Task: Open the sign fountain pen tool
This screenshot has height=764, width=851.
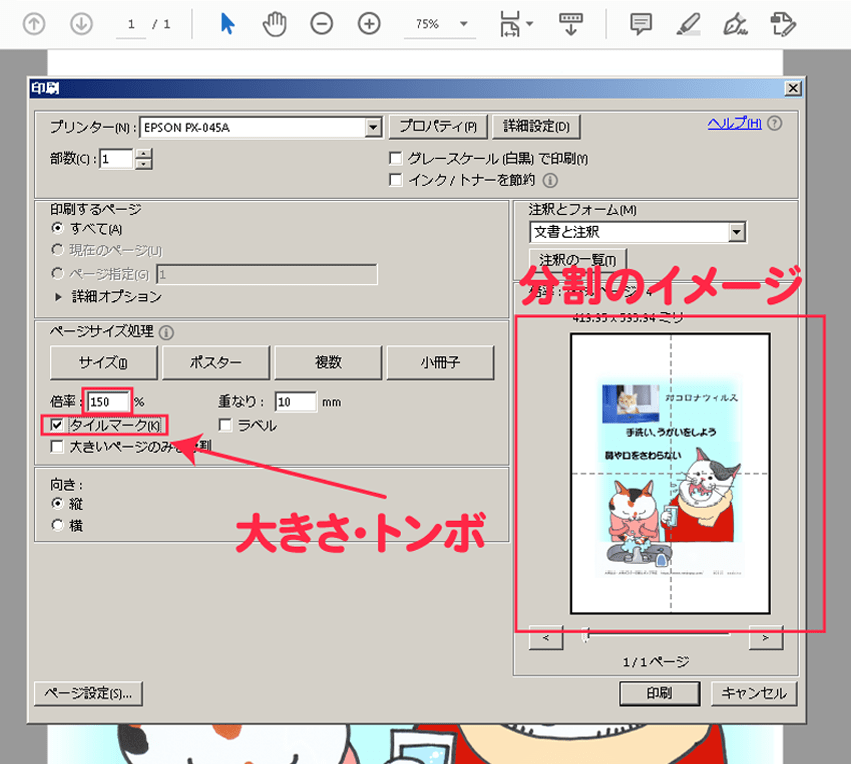Action: (x=735, y=24)
